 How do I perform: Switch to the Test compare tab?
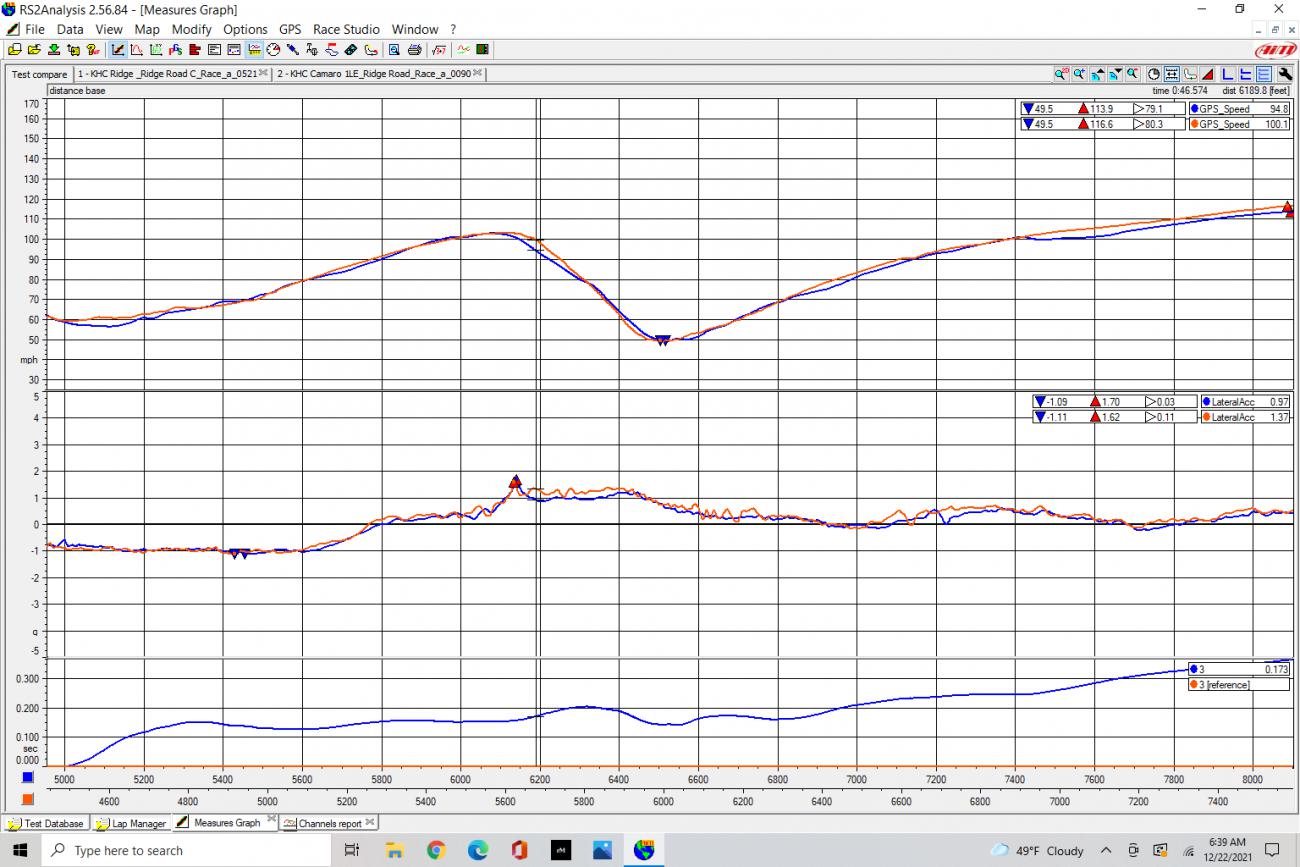pyautogui.click(x=39, y=74)
